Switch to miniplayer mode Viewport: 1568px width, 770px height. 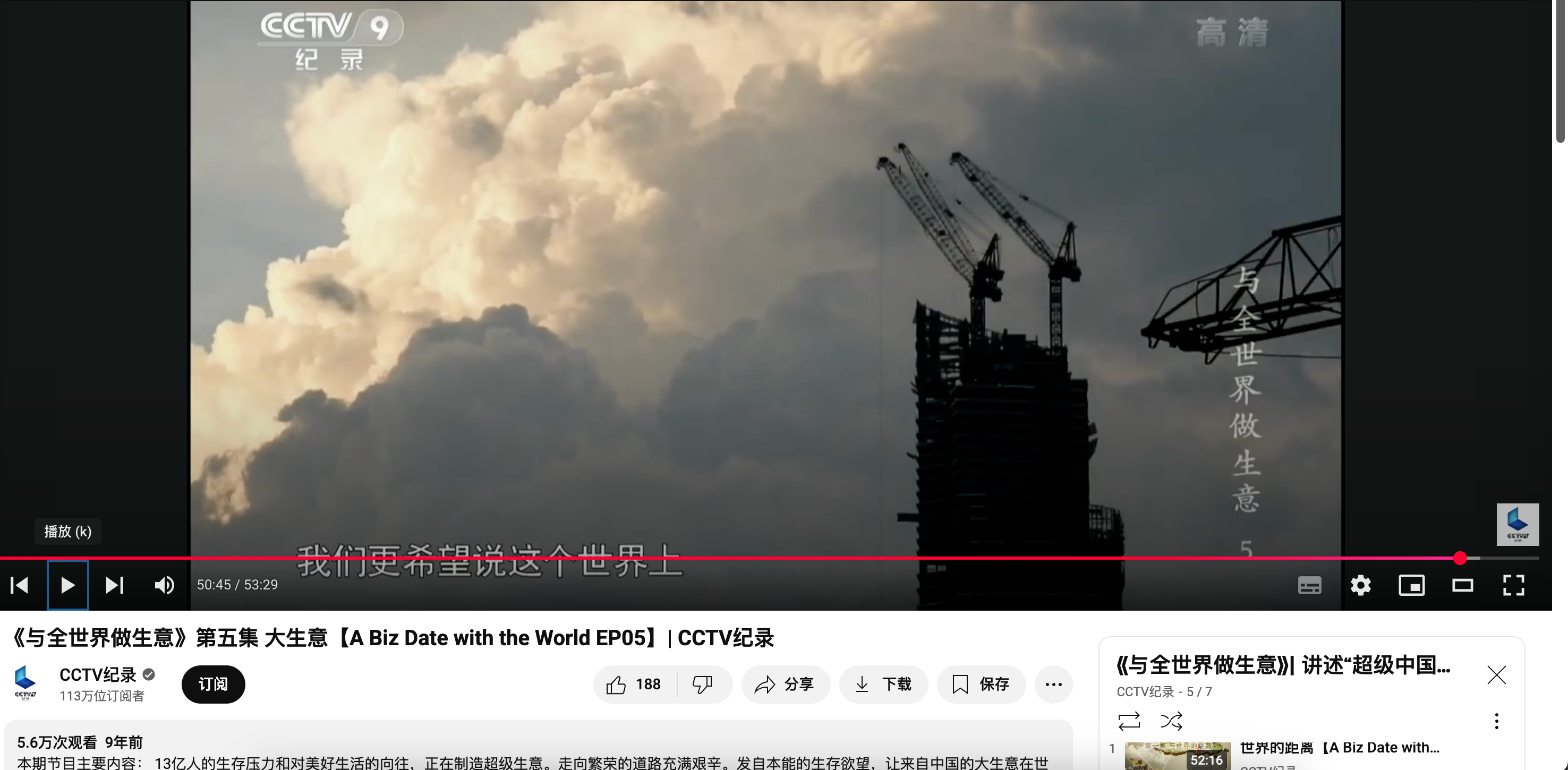click(1411, 585)
